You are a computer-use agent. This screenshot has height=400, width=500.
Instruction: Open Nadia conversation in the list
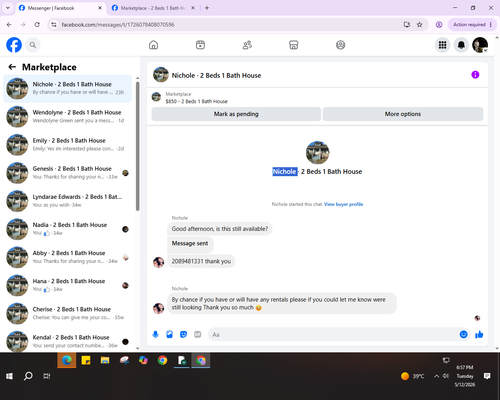pos(67,229)
